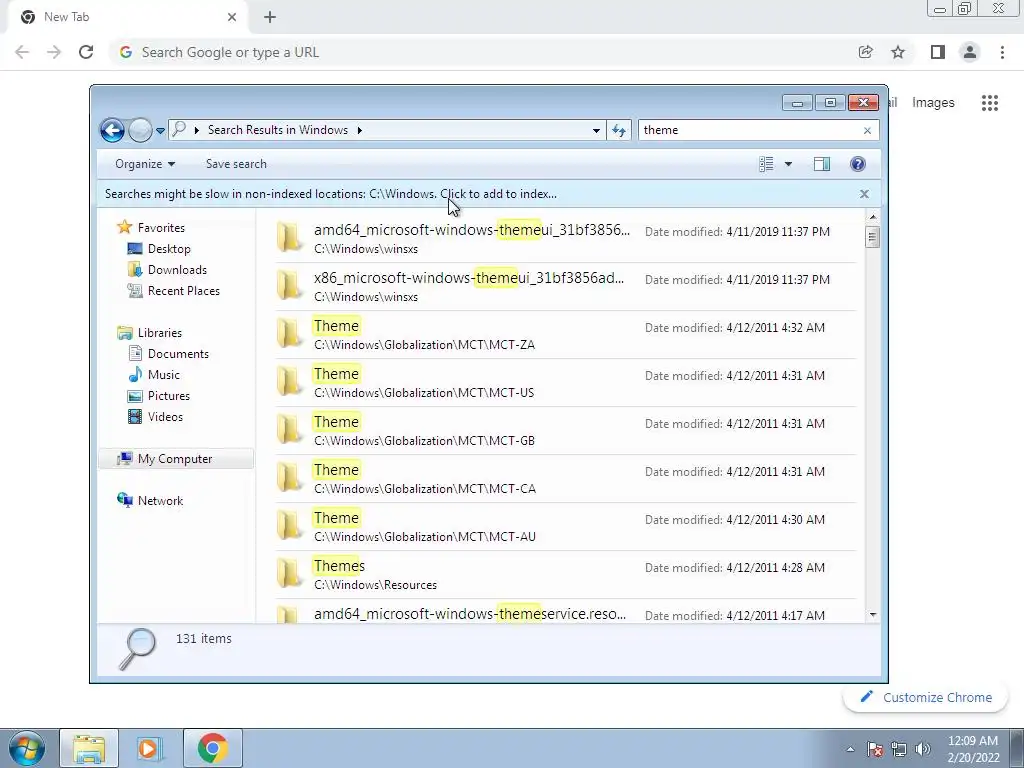Select Theme folder in MCT-US

pos(566,382)
